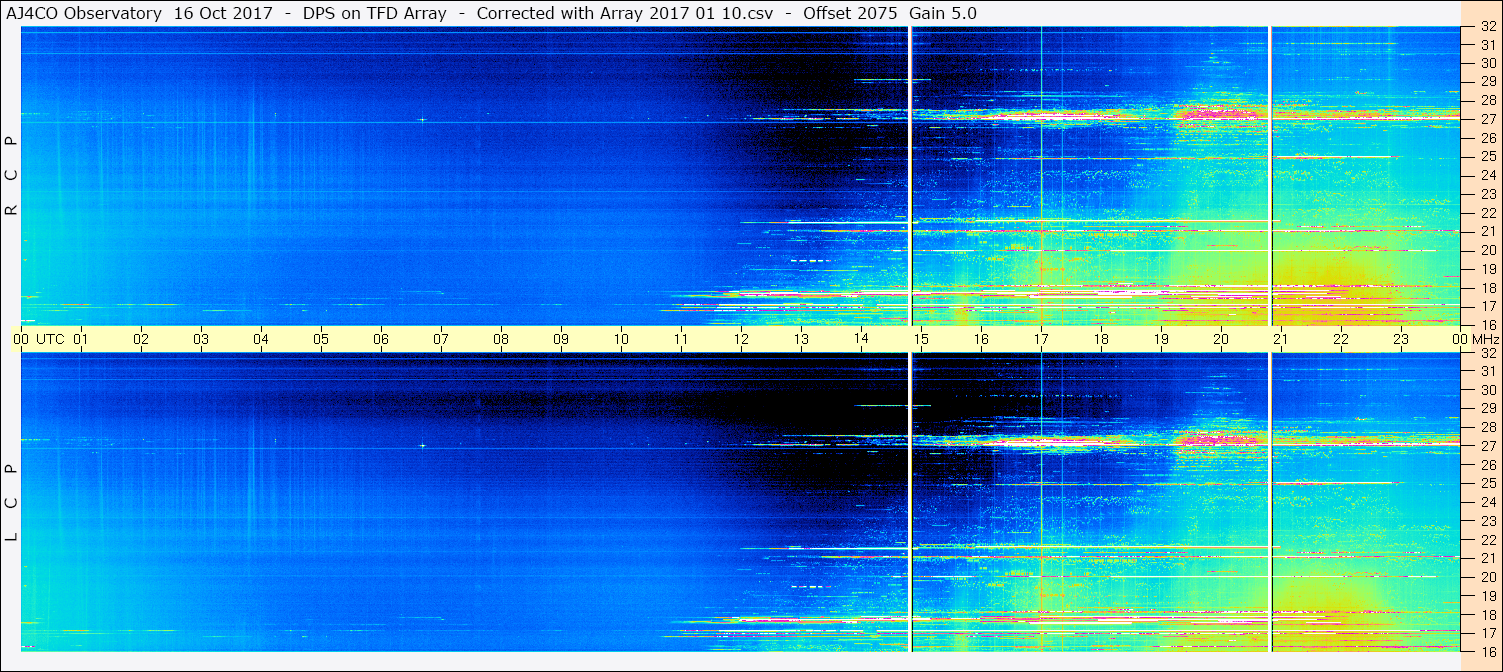Image resolution: width=1503 pixels, height=672 pixels.
Task: Click the 30 MHz label of the RCP scale
Action: click(1488, 63)
